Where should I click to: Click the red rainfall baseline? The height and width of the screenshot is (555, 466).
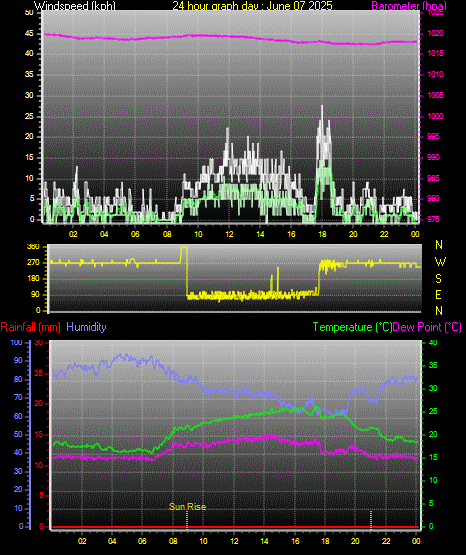(x=235, y=527)
